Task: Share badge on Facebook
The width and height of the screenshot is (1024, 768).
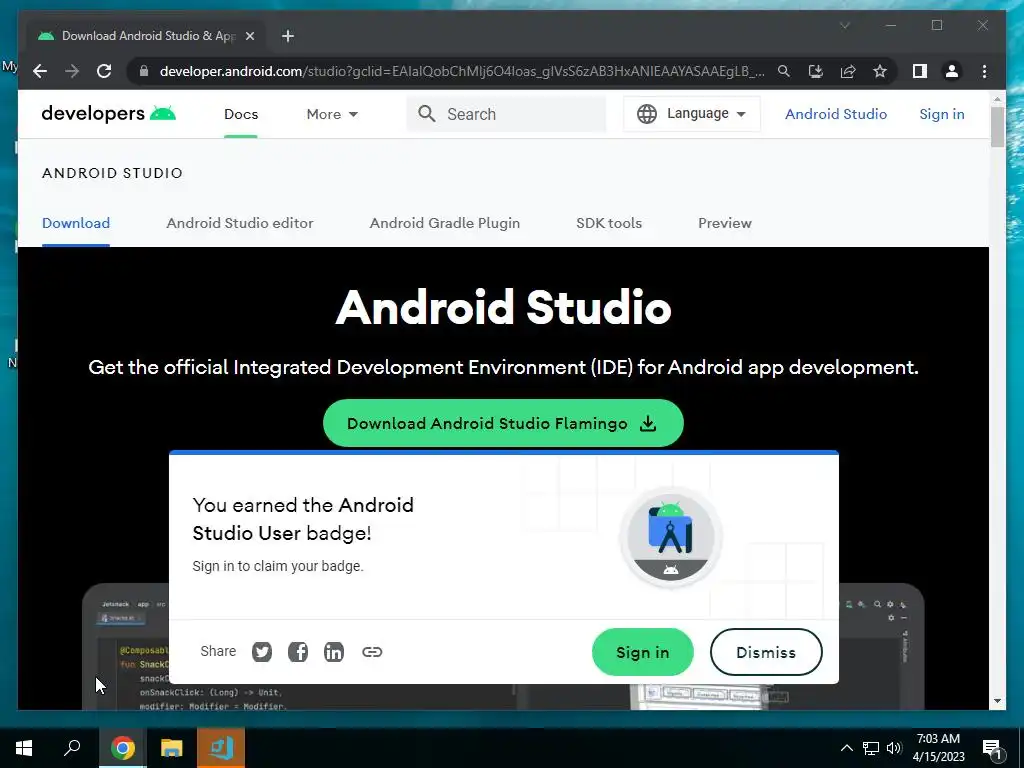Action: [x=298, y=652]
